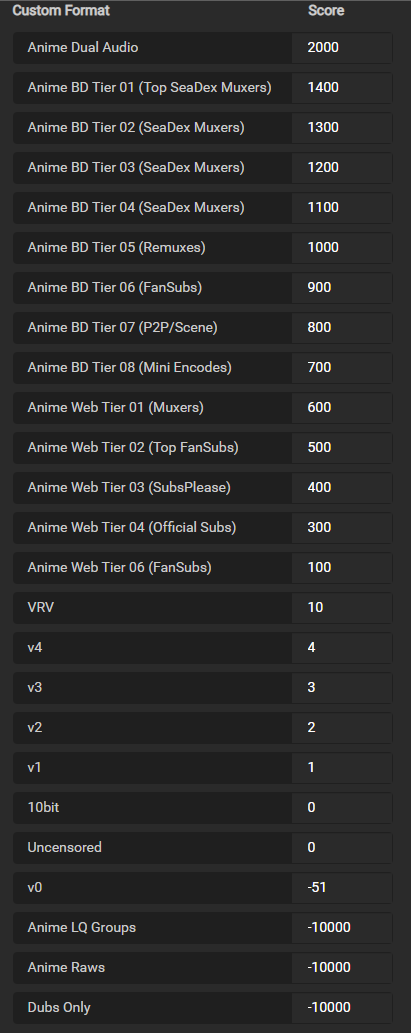Edit score 1300 for BD Tier 02

point(341,128)
